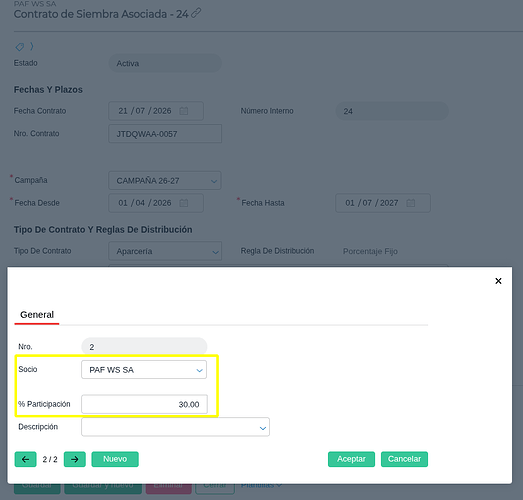This screenshot has width=523, height=500.
Task: Open the Fecha Desde calendar picker
Action: click(x=184, y=203)
